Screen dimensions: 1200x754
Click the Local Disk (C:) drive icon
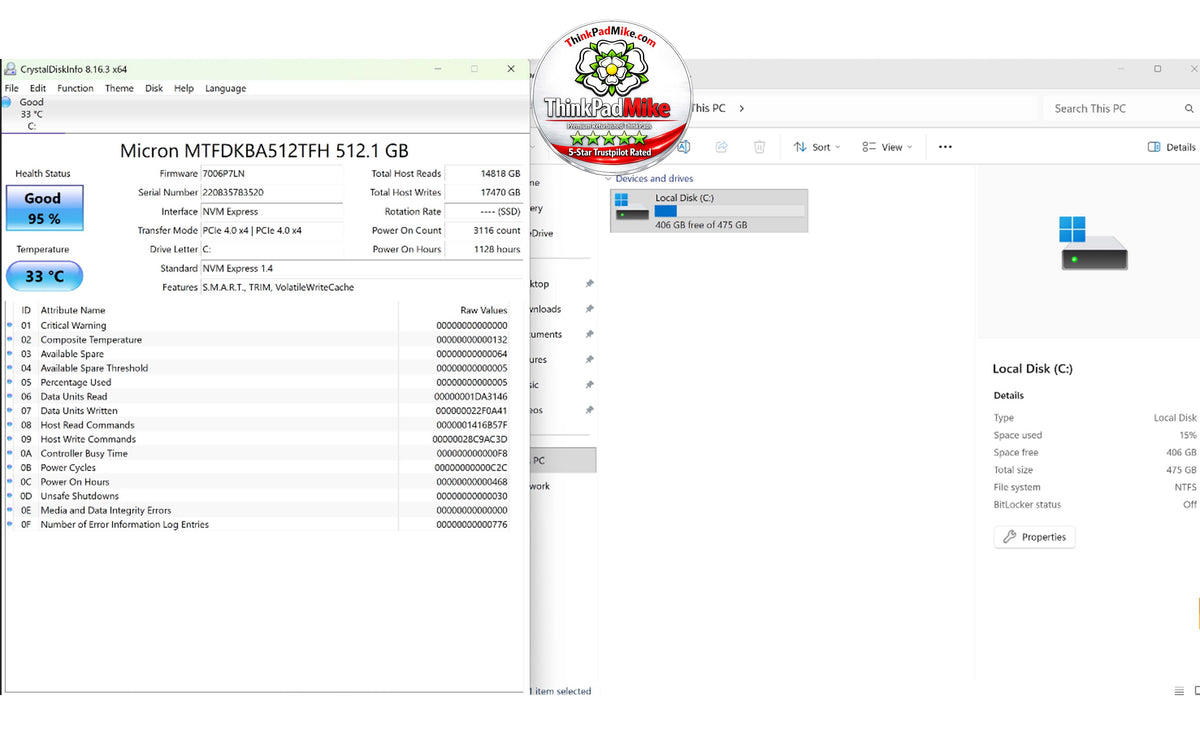[632, 208]
